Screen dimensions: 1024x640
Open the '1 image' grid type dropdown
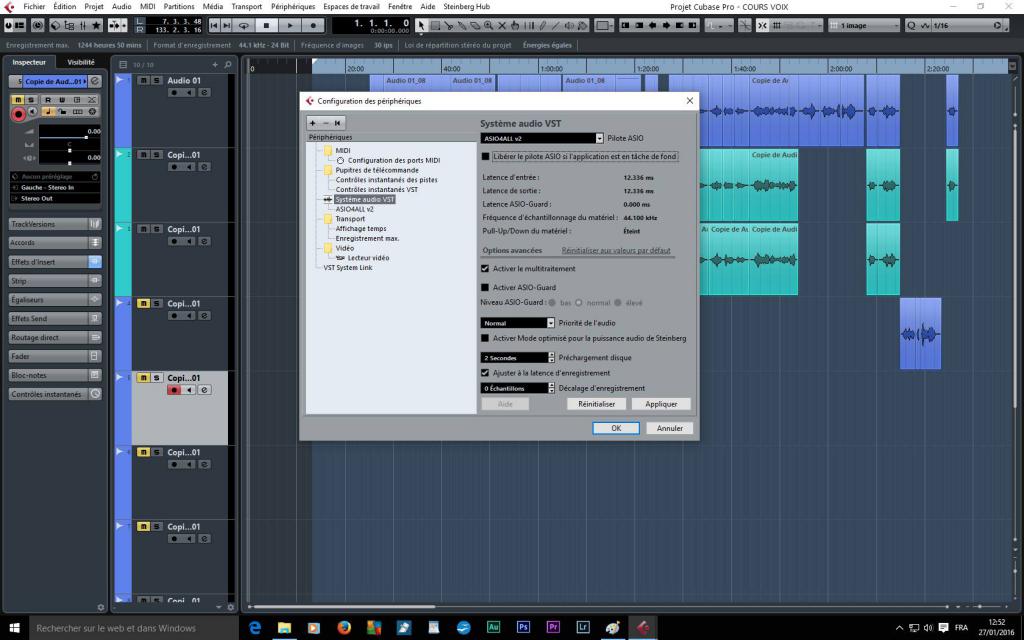tap(864, 25)
